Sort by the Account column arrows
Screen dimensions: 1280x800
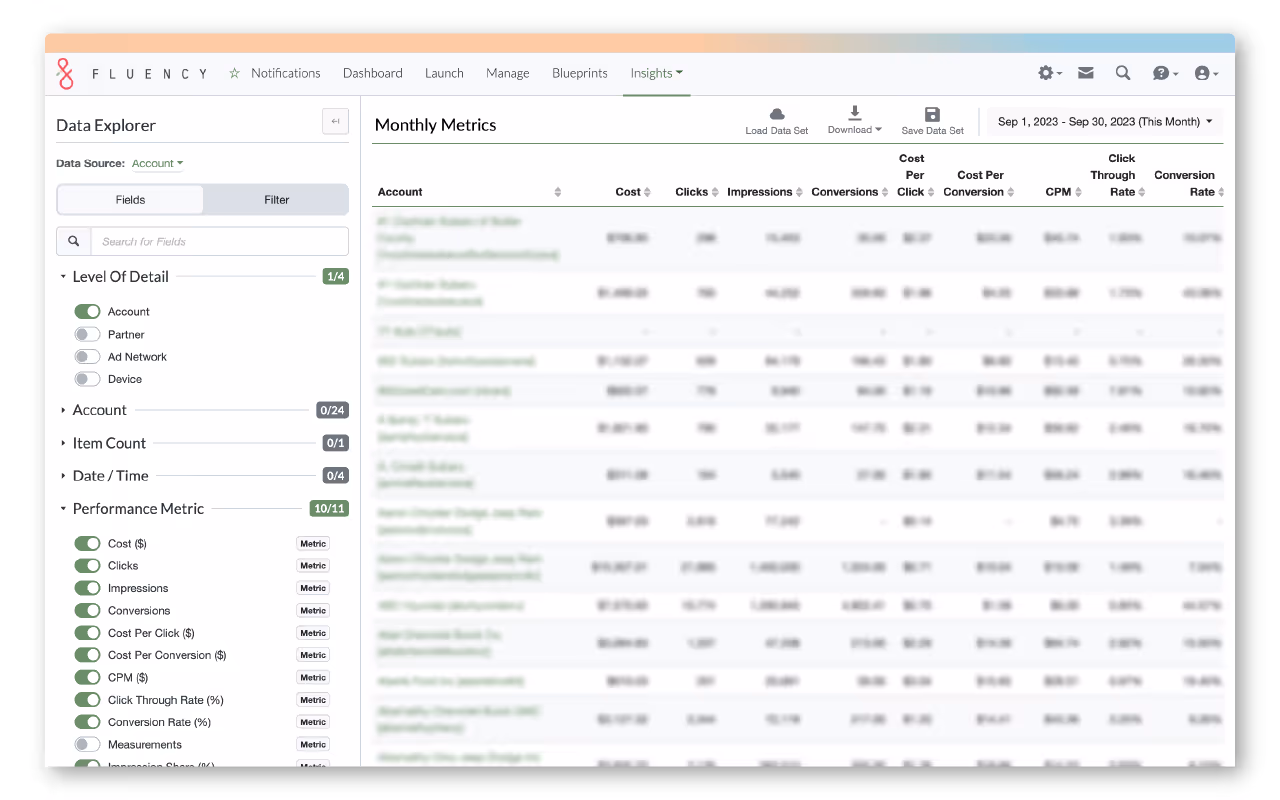click(558, 192)
